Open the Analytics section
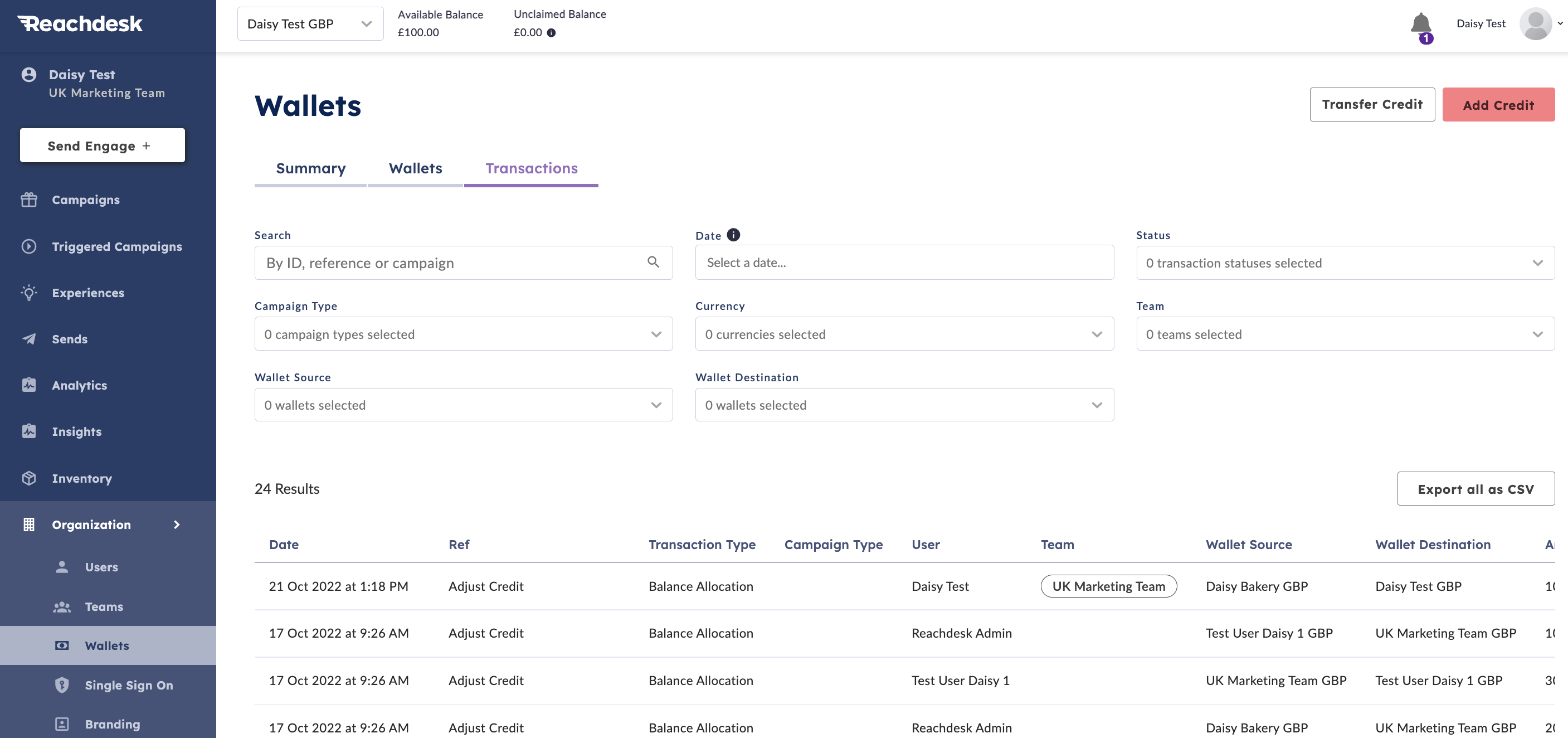 (80, 385)
